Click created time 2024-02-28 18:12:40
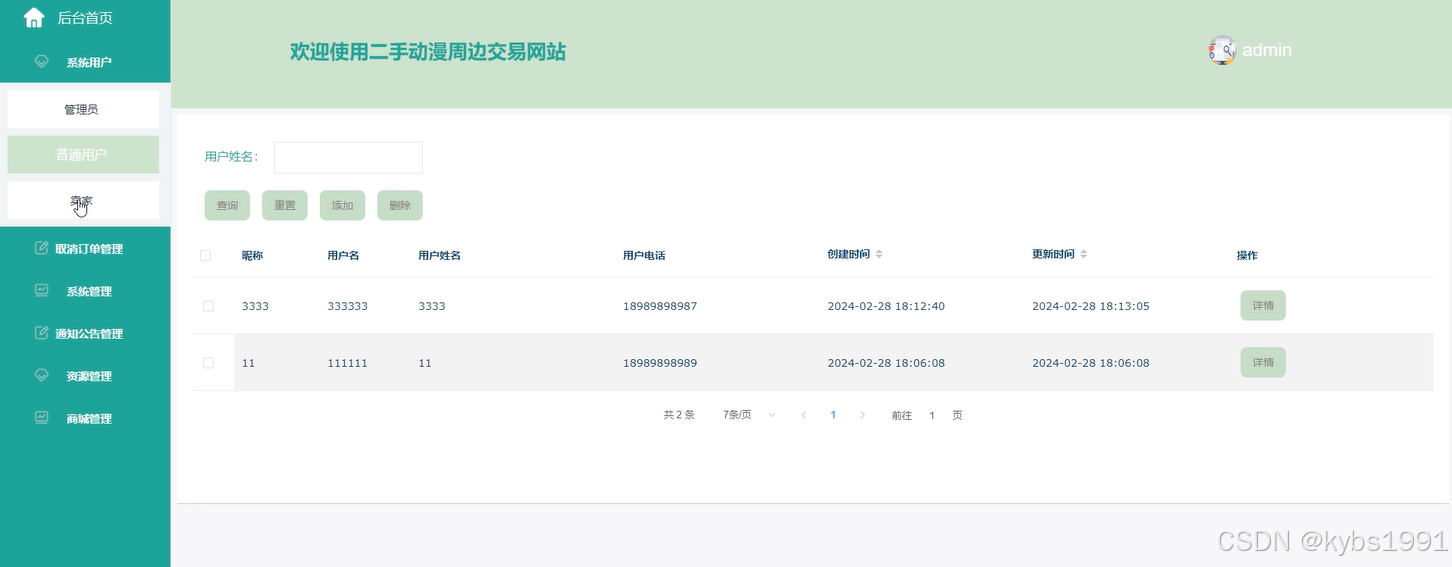This screenshot has height=567, width=1452. point(886,306)
